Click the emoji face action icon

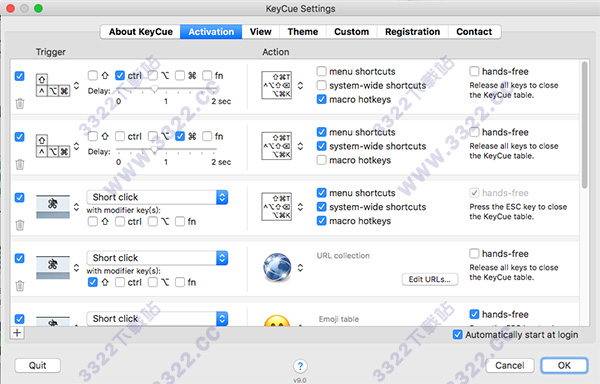click(x=277, y=321)
